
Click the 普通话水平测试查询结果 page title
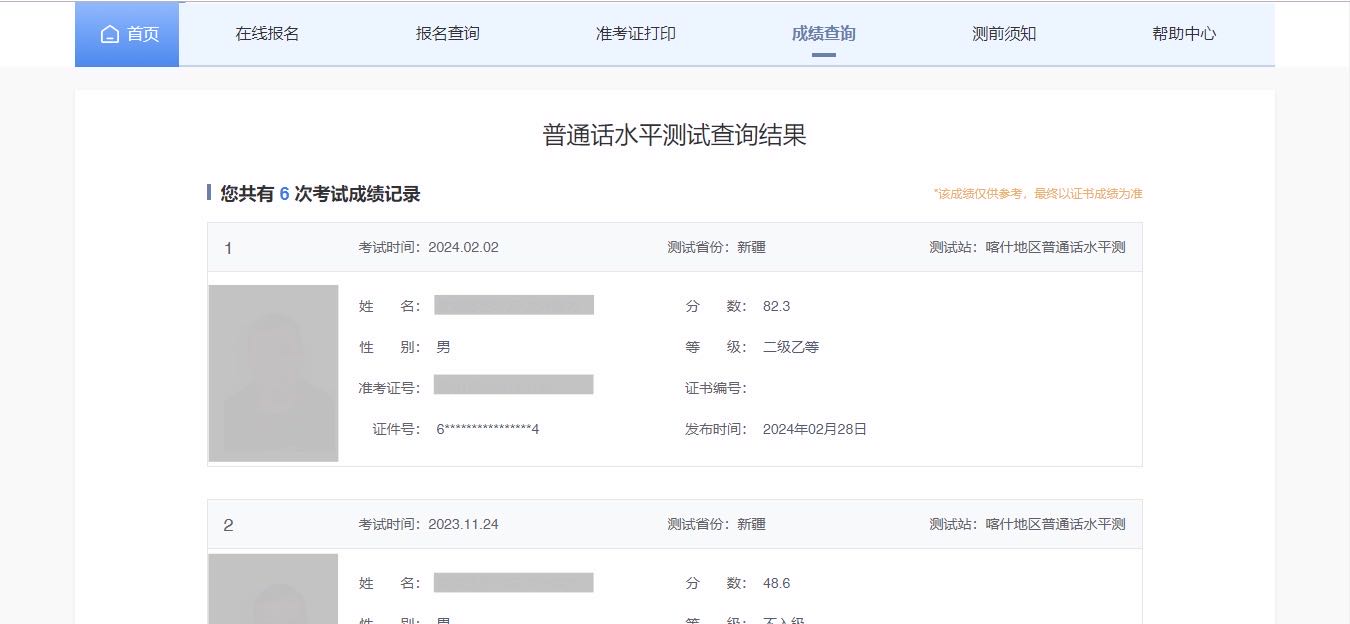tap(674, 136)
